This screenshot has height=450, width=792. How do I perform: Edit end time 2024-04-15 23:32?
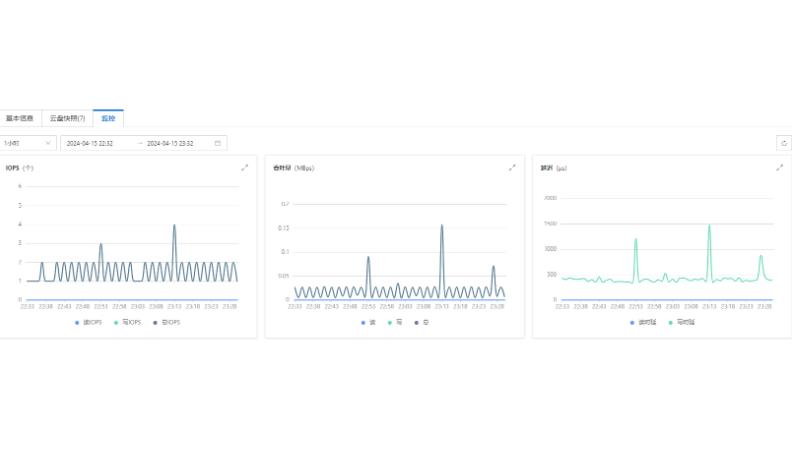pos(170,143)
